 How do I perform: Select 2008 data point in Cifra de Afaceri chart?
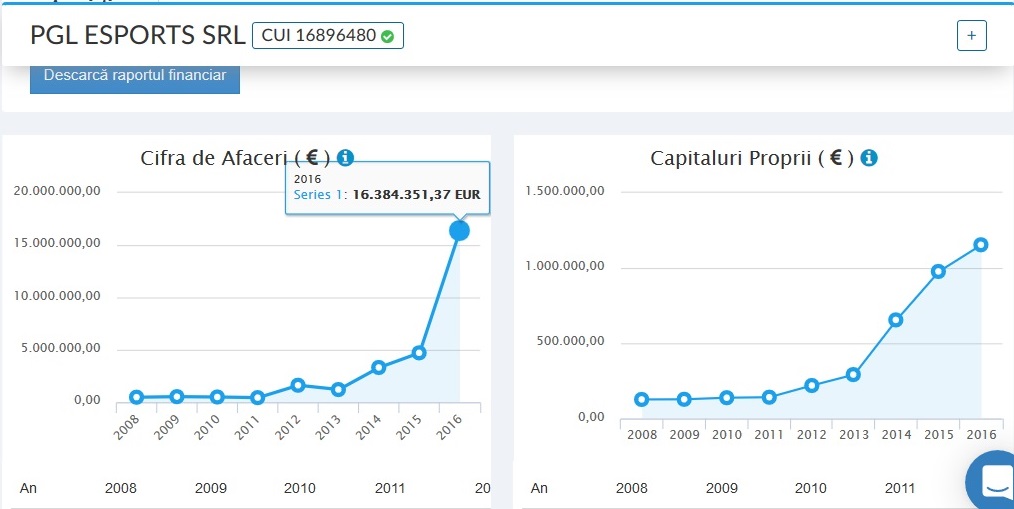point(136,397)
